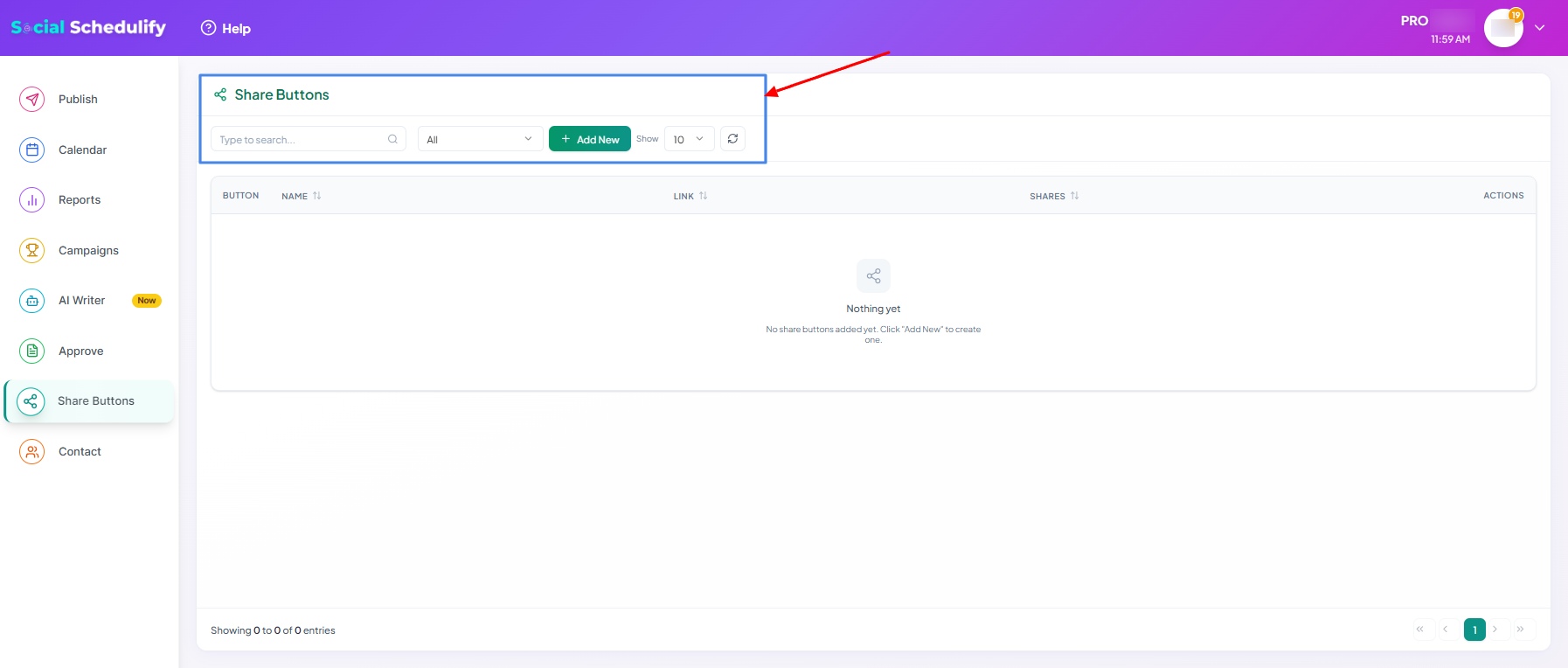Click the Nothing yet message
Image resolution: width=1568 pixels, height=668 pixels.
pyautogui.click(x=873, y=309)
